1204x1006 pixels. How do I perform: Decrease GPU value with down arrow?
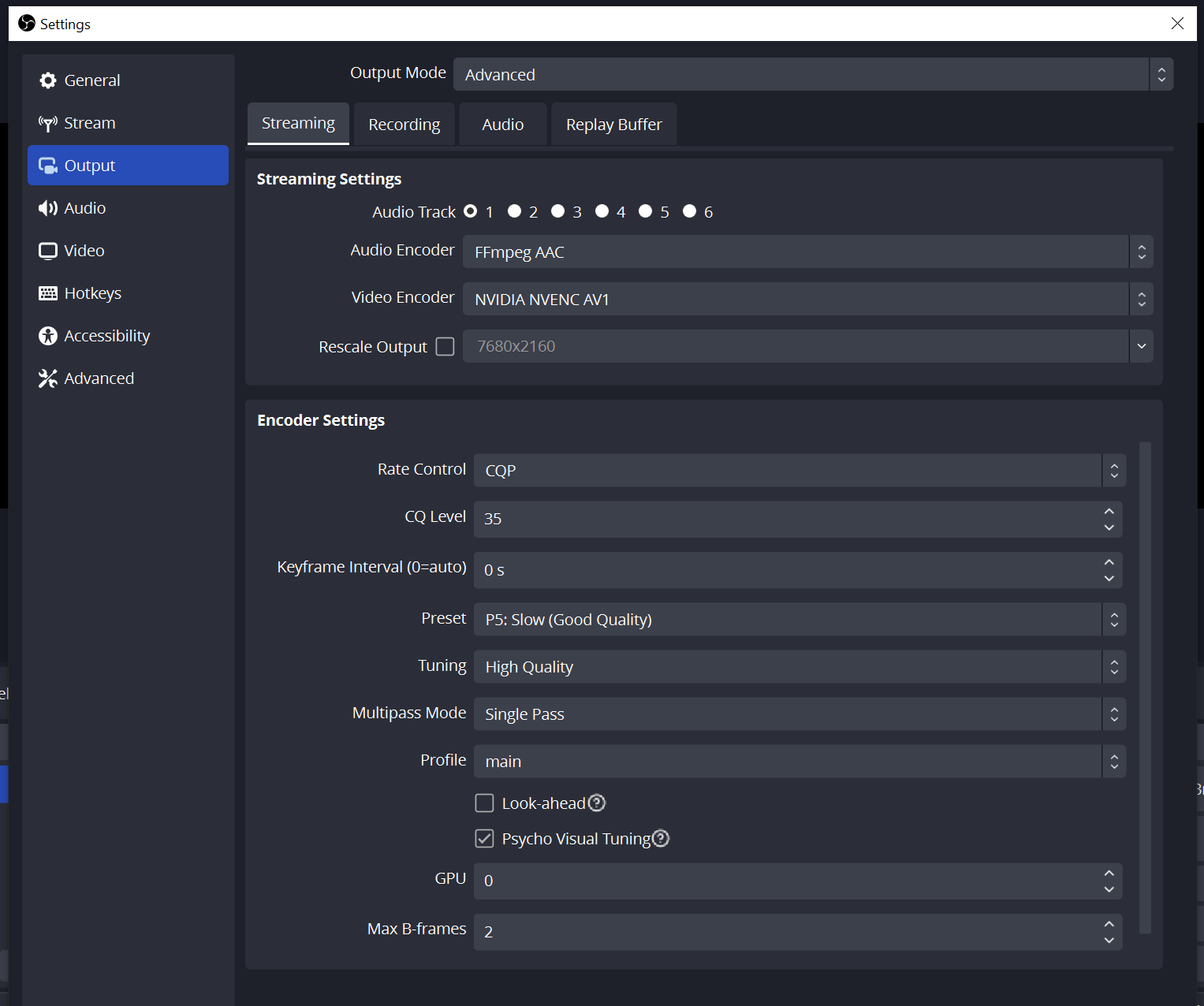[x=1109, y=889]
